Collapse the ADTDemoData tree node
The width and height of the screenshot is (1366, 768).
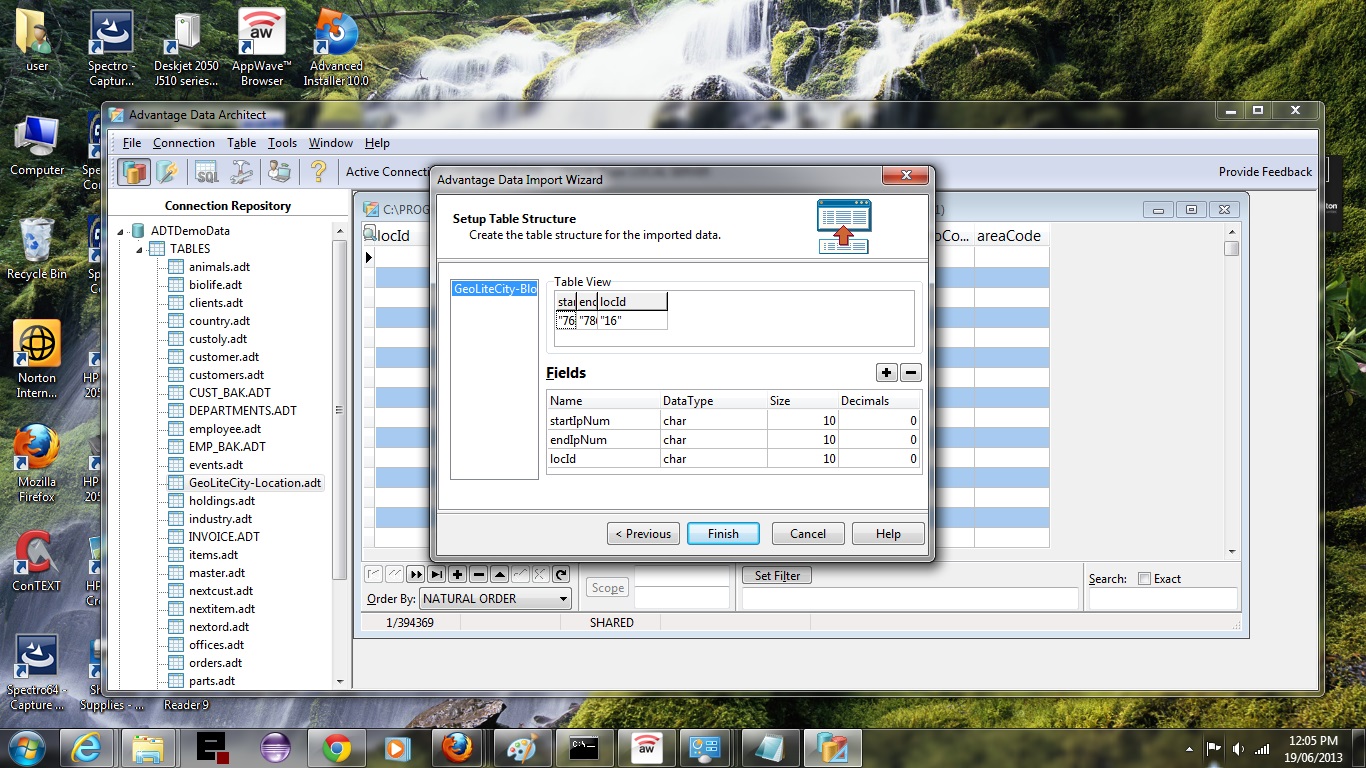point(122,231)
